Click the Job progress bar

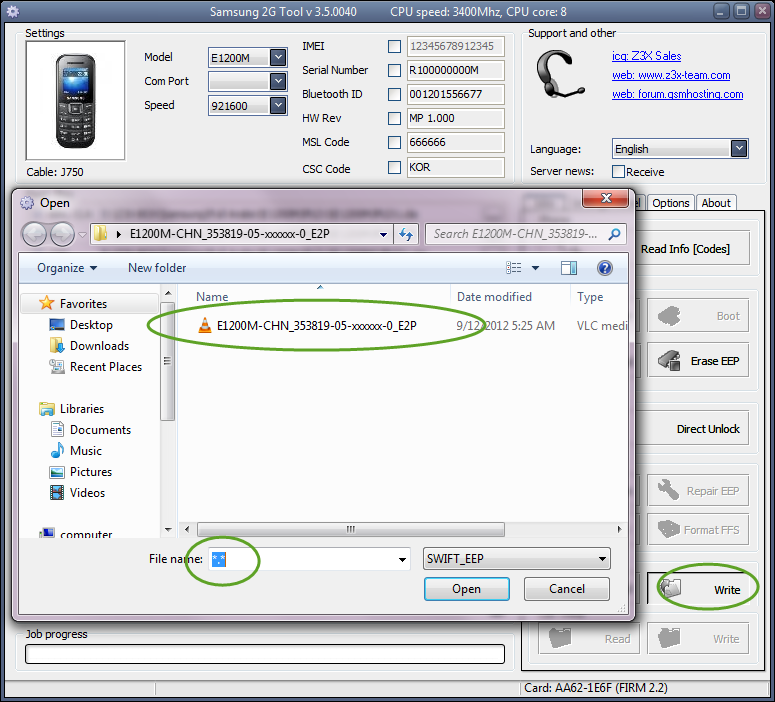[x=264, y=654]
